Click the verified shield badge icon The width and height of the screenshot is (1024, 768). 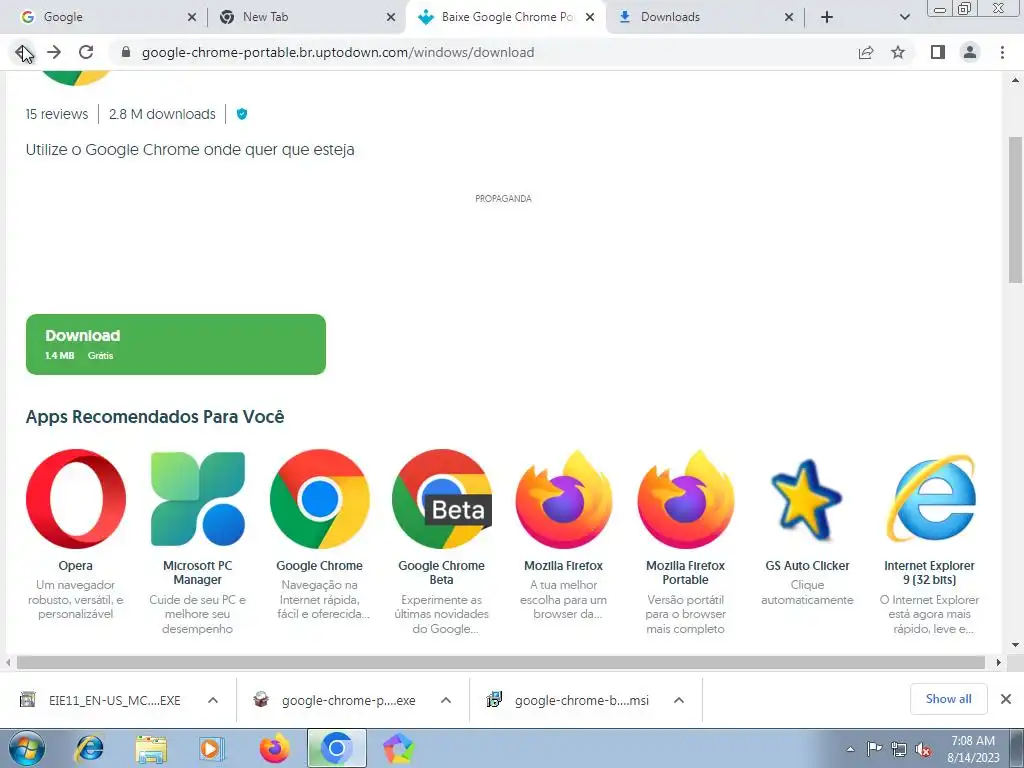242,114
